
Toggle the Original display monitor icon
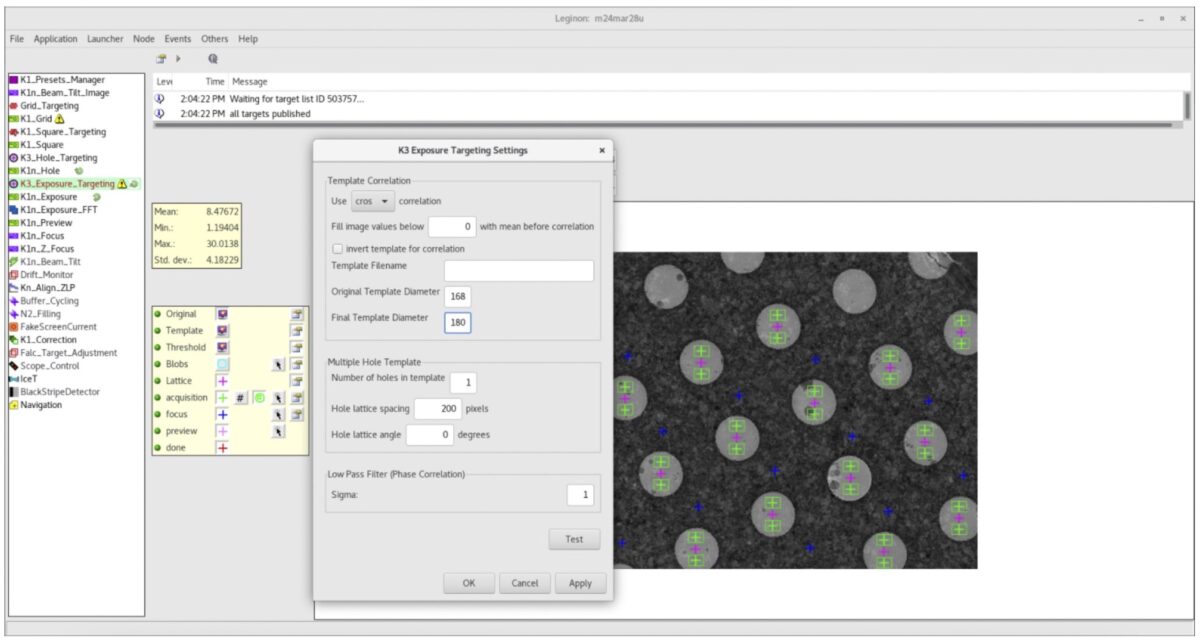pyautogui.click(x=223, y=314)
